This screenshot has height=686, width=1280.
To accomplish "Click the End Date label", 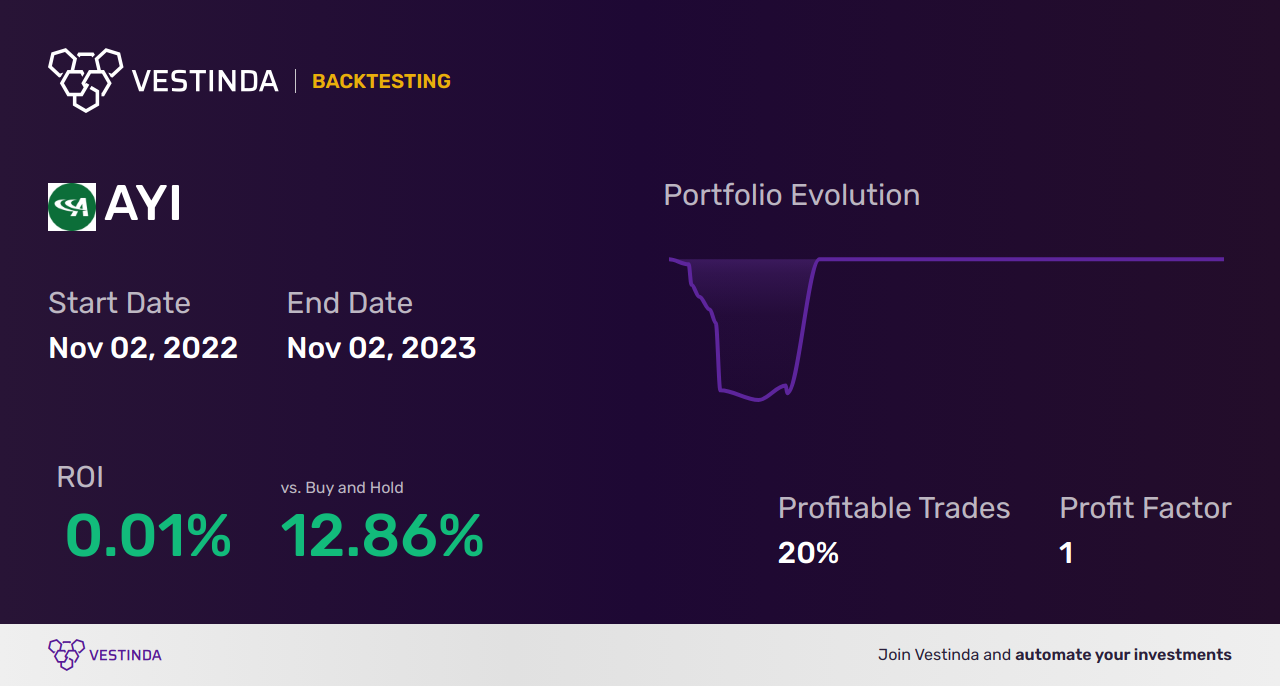I will click(349, 302).
